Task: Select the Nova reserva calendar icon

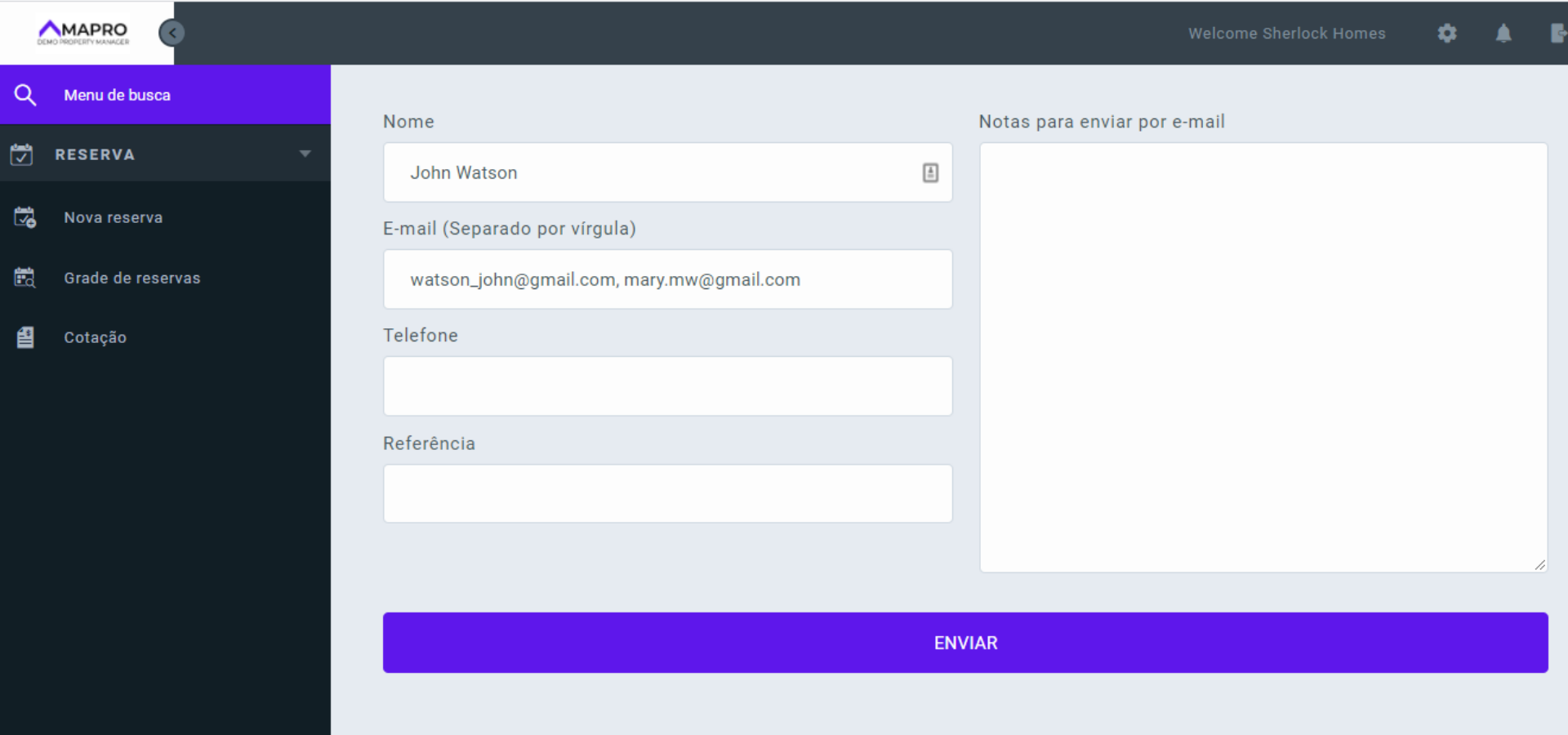Action: pyautogui.click(x=24, y=216)
